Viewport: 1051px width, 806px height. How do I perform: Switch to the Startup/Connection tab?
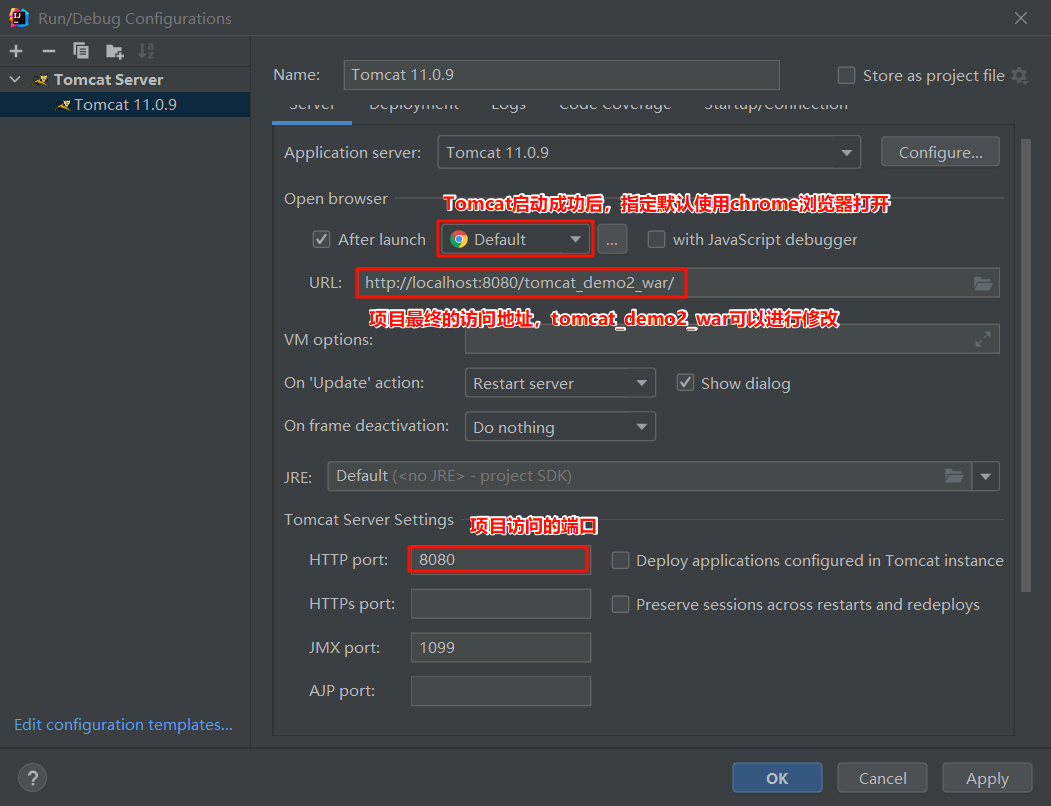[x=776, y=107]
